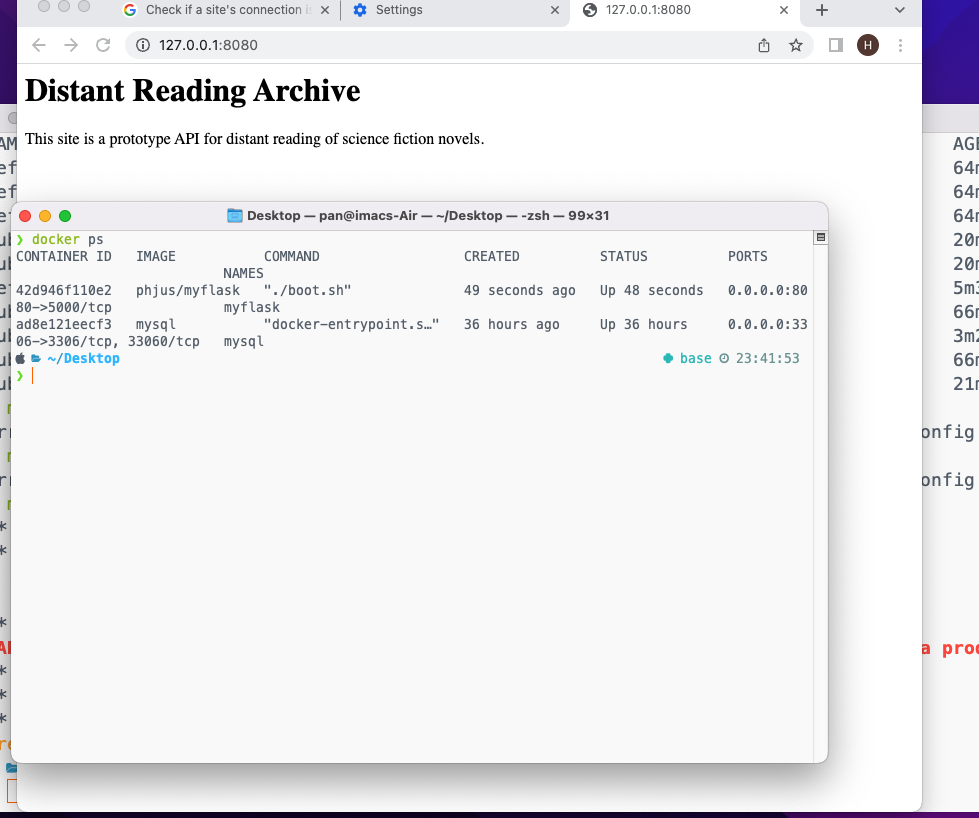979x818 pixels.
Task: Click the "./boot.sh" command text
Action: pos(308,290)
